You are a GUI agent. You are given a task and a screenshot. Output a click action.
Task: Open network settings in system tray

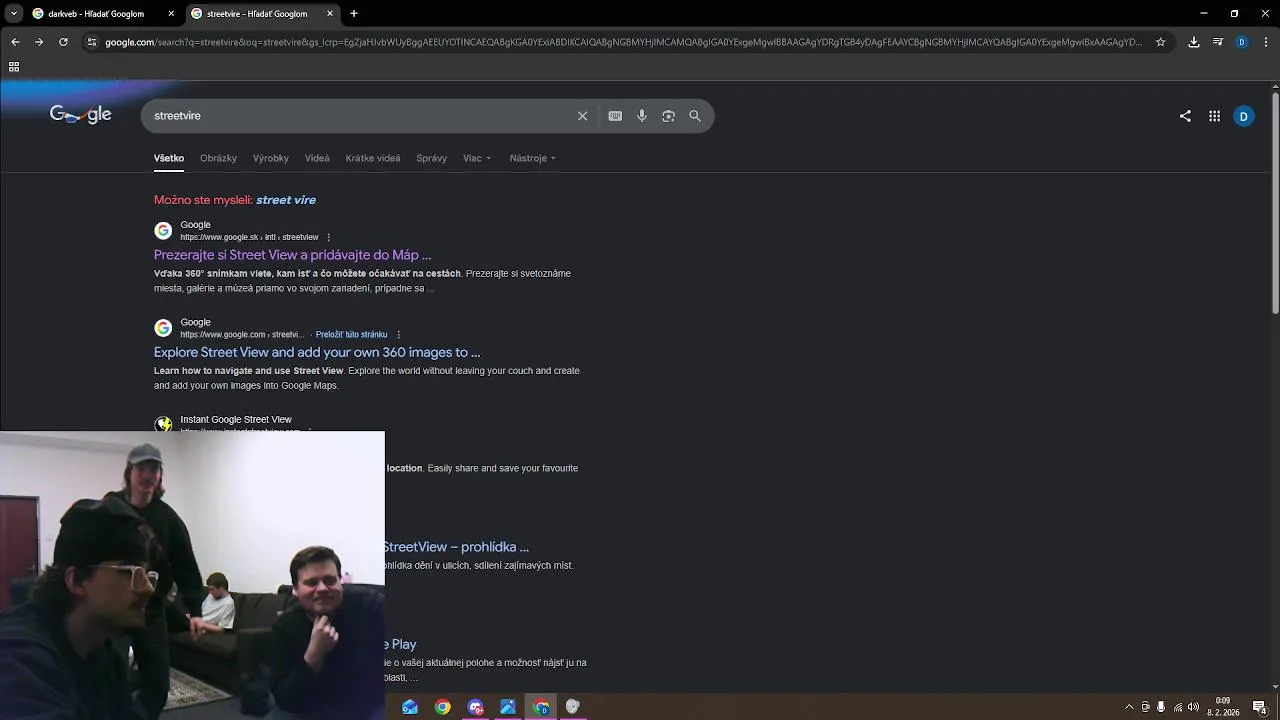1177,707
